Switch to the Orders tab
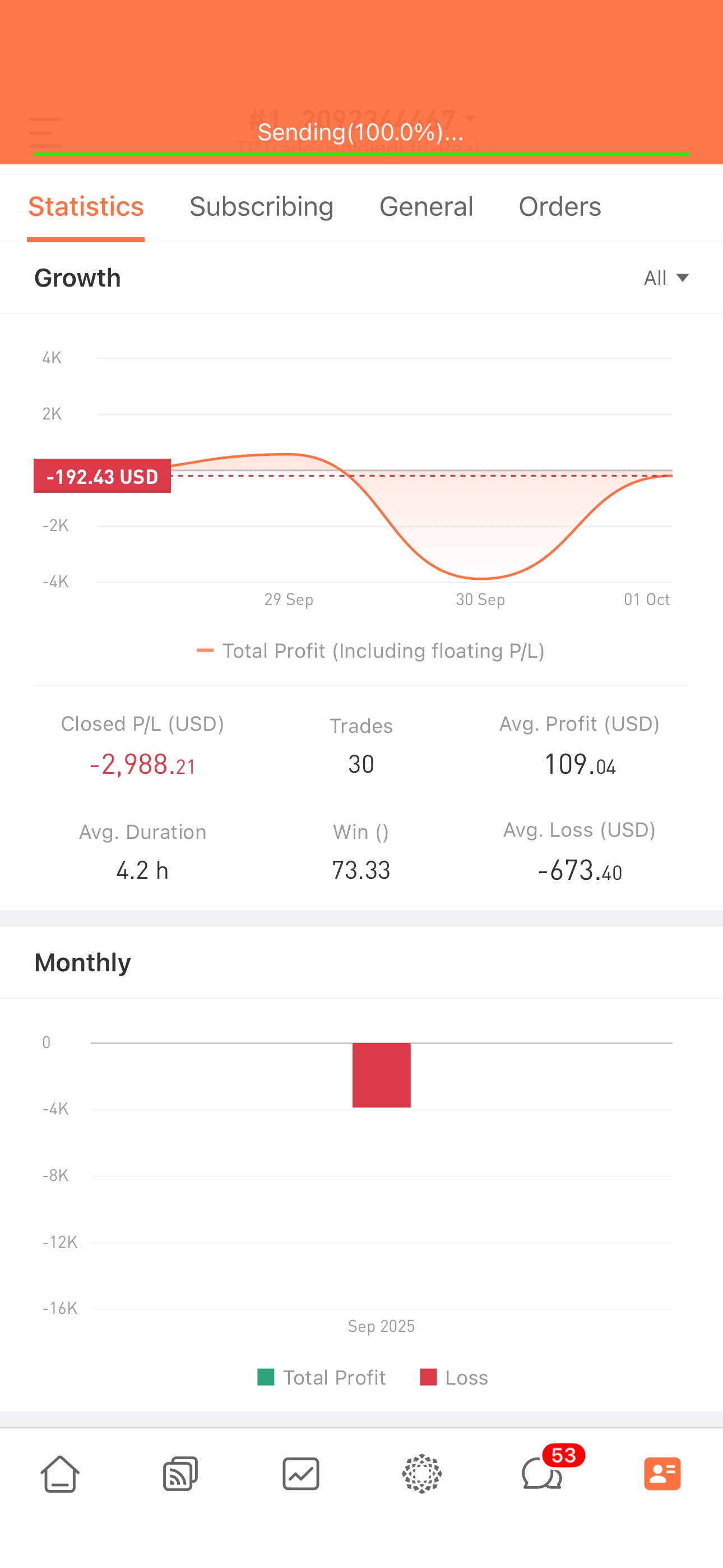 (x=559, y=207)
